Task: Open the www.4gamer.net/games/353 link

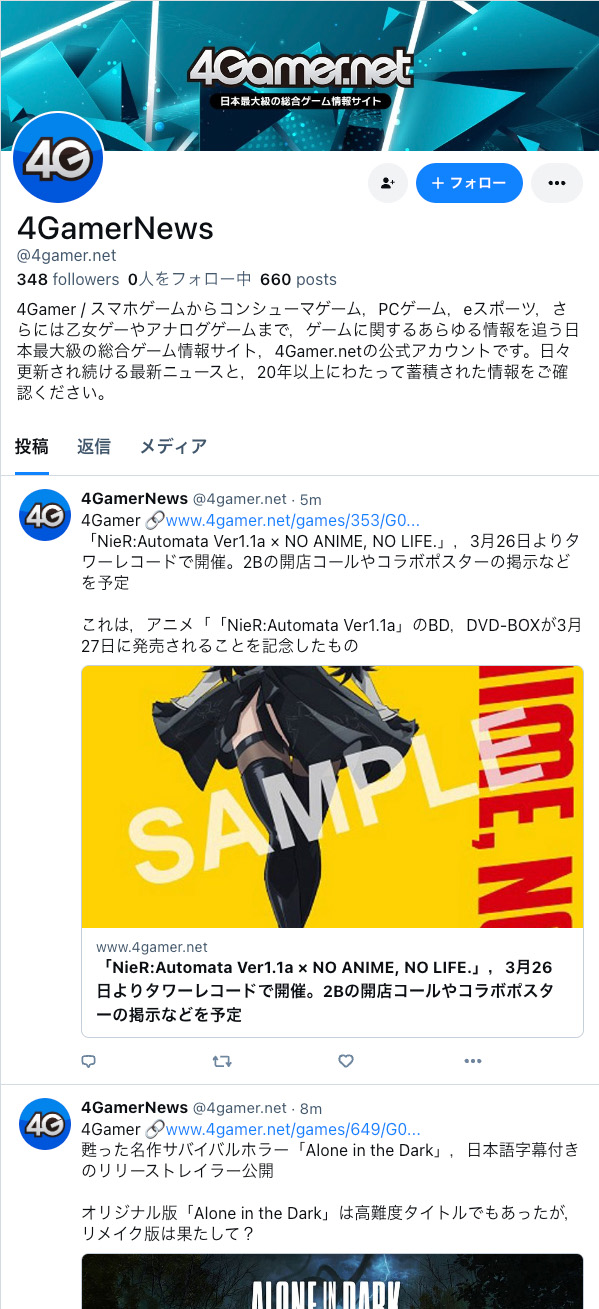Action: coord(292,520)
